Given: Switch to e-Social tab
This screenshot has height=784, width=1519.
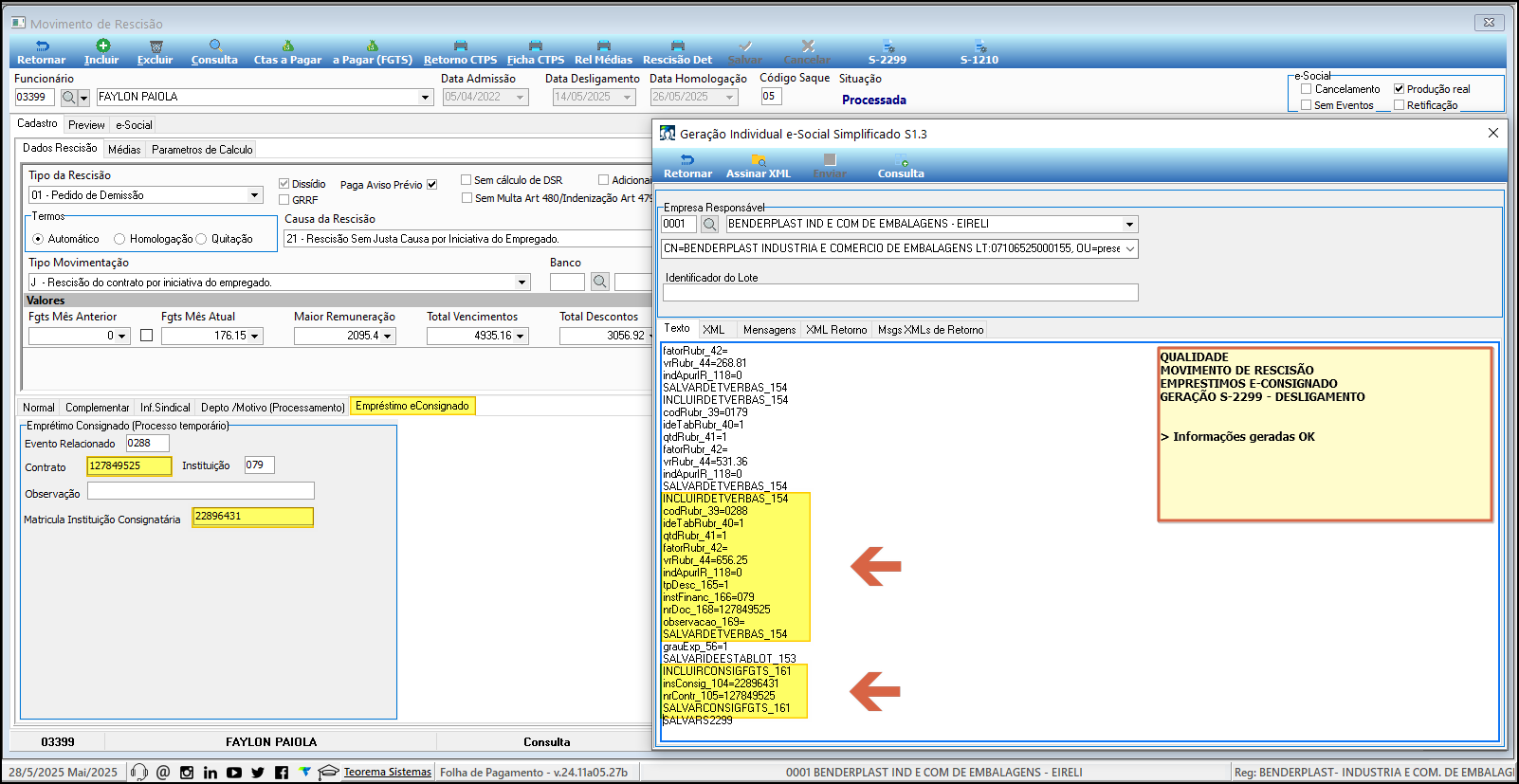Looking at the screenshot, I should [x=134, y=125].
